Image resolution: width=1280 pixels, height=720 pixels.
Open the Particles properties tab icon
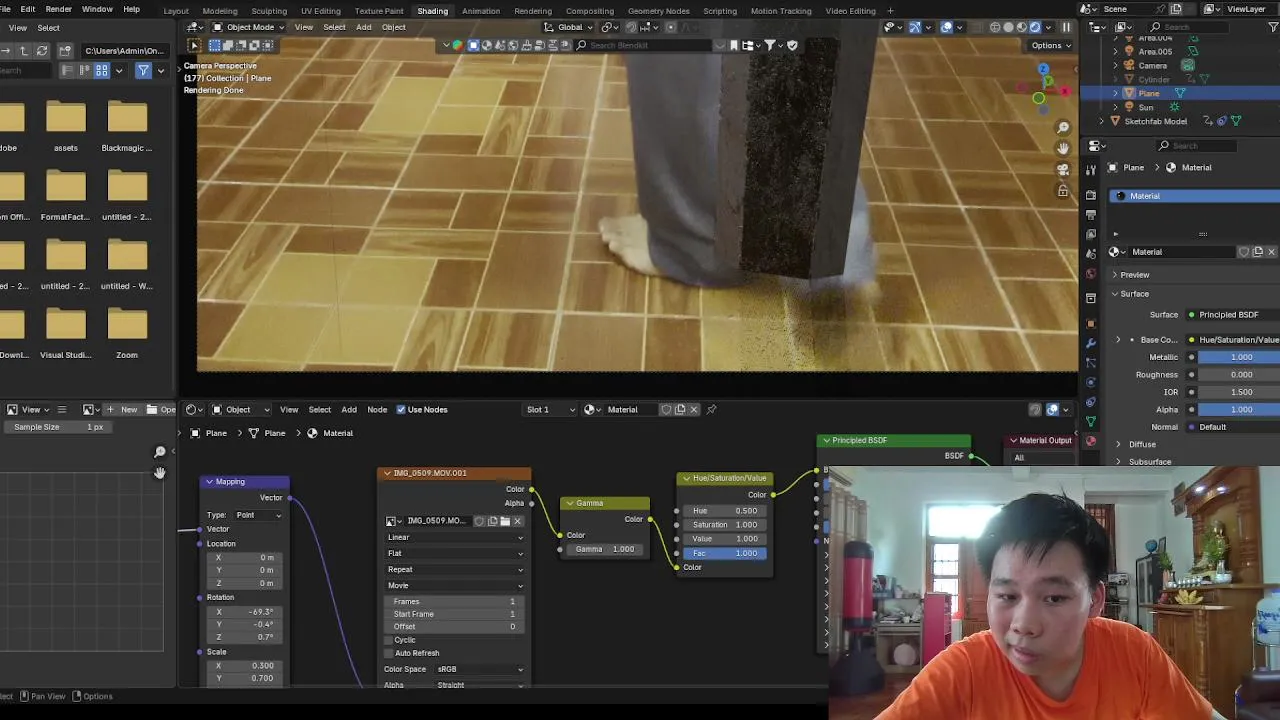(x=1091, y=362)
